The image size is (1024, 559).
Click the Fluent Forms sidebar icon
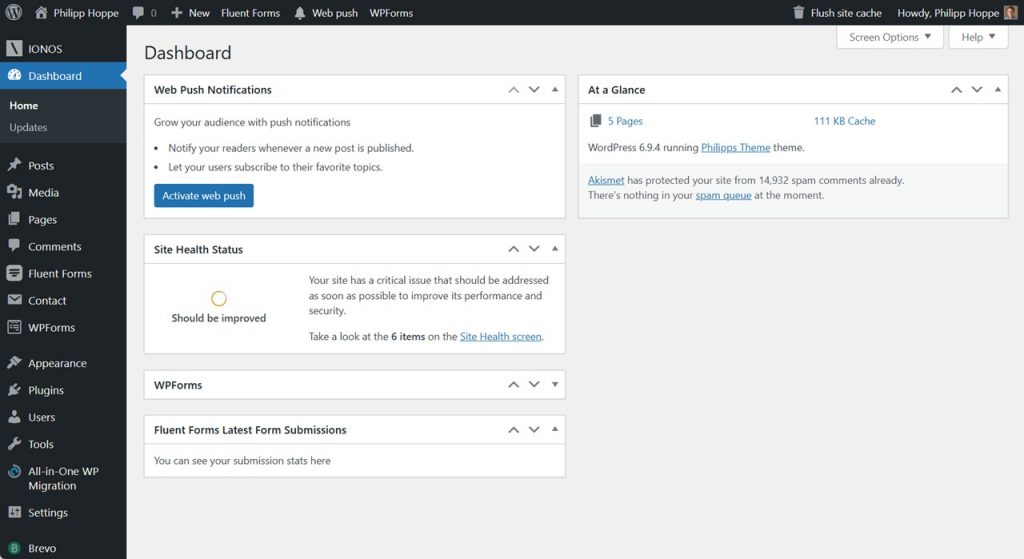pyautogui.click(x=14, y=273)
